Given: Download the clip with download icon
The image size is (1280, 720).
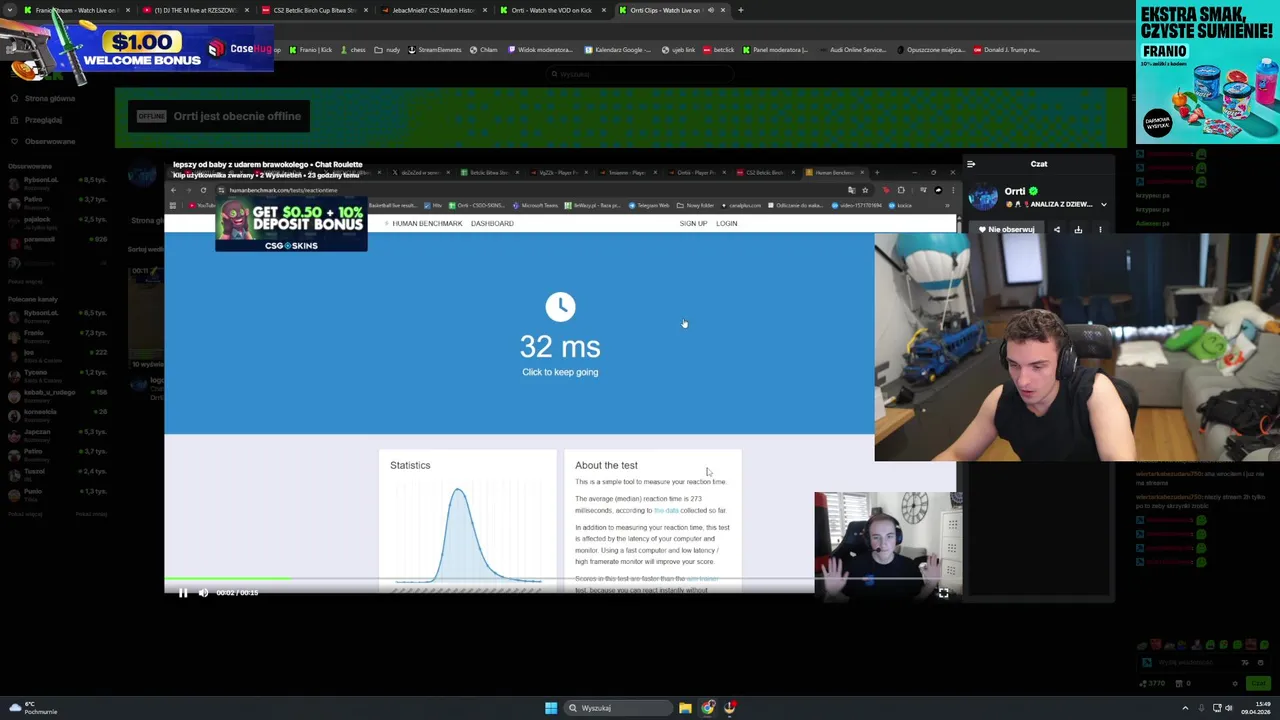Looking at the screenshot, I should point(1078,230).
